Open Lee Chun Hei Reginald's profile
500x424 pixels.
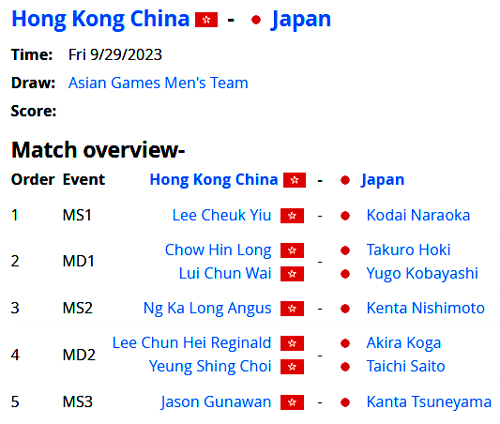point(192,343)
